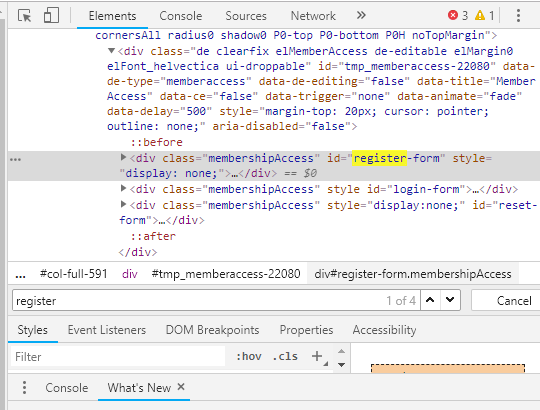Toggle the device toolbar icon

(51, 16)
